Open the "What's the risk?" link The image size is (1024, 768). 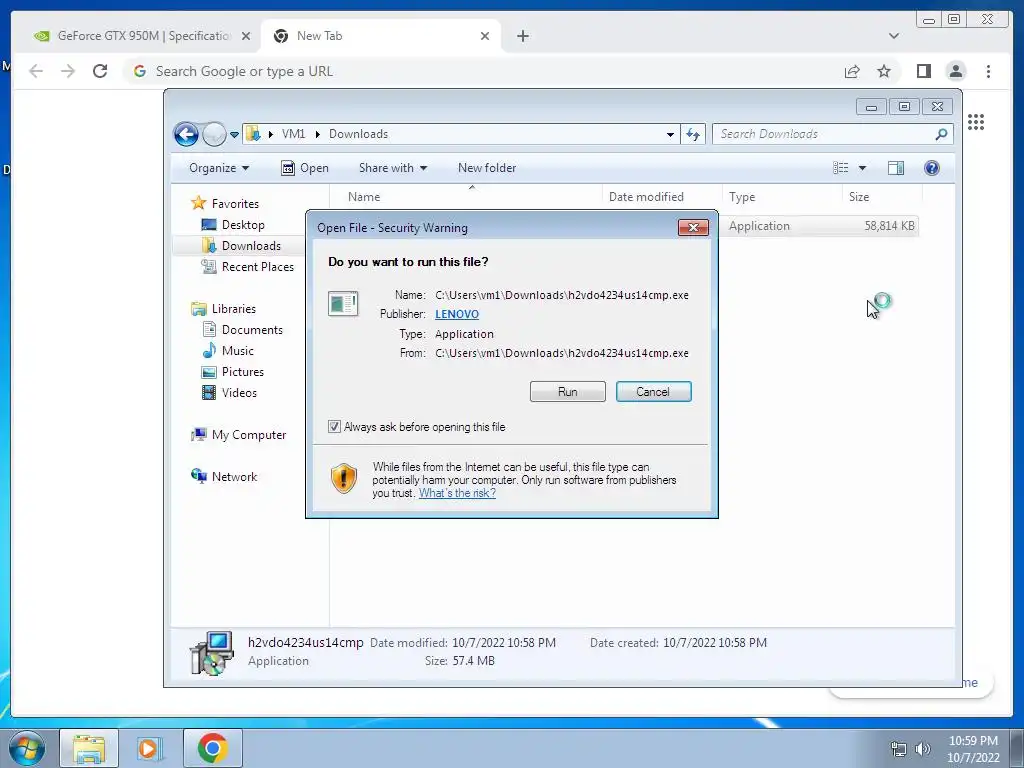[x=457, y=493]
